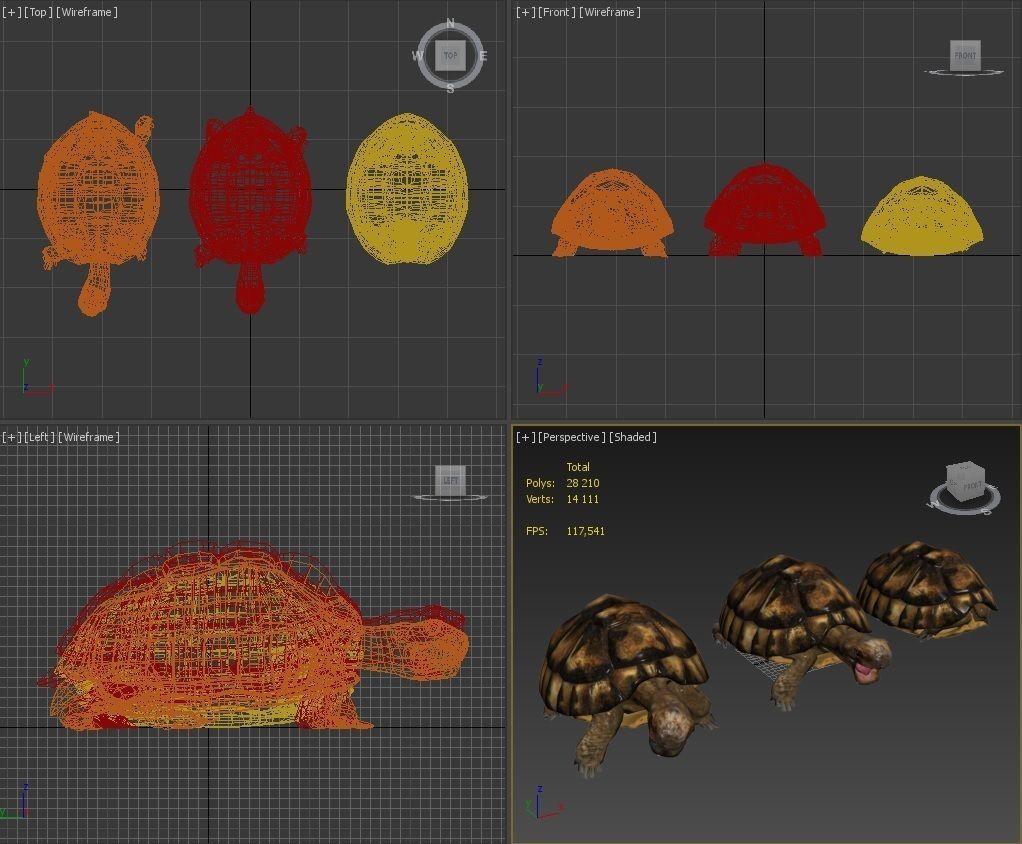Click the E compass point on Top ViewCube
The image size is (1022, 844).
tap(483, 56)
